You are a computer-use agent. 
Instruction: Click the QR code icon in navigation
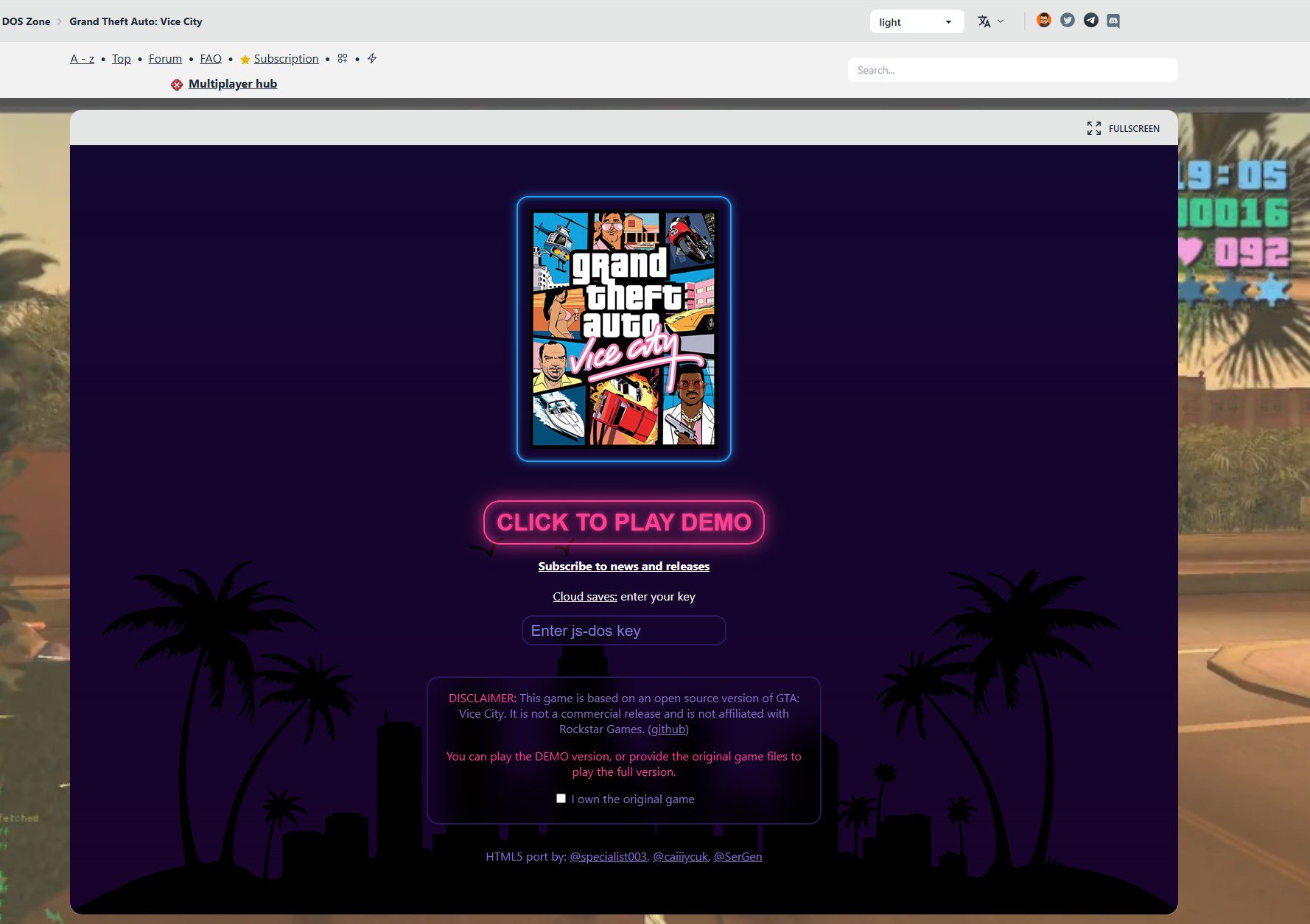(342, 58)
